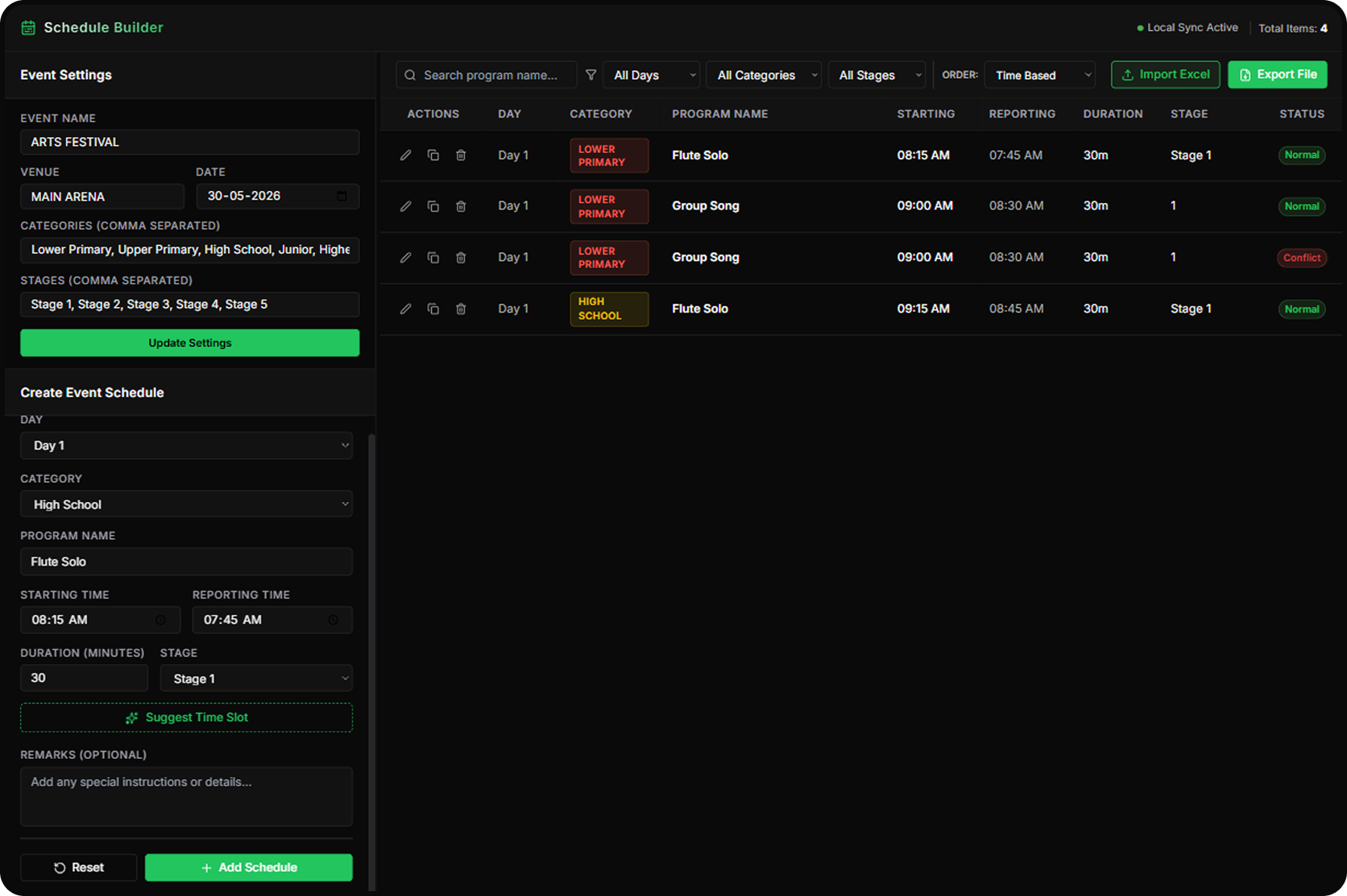Open the All Stages filter dropdown
This screenshot has height=896, width=1347.
[x=877, y=75]
